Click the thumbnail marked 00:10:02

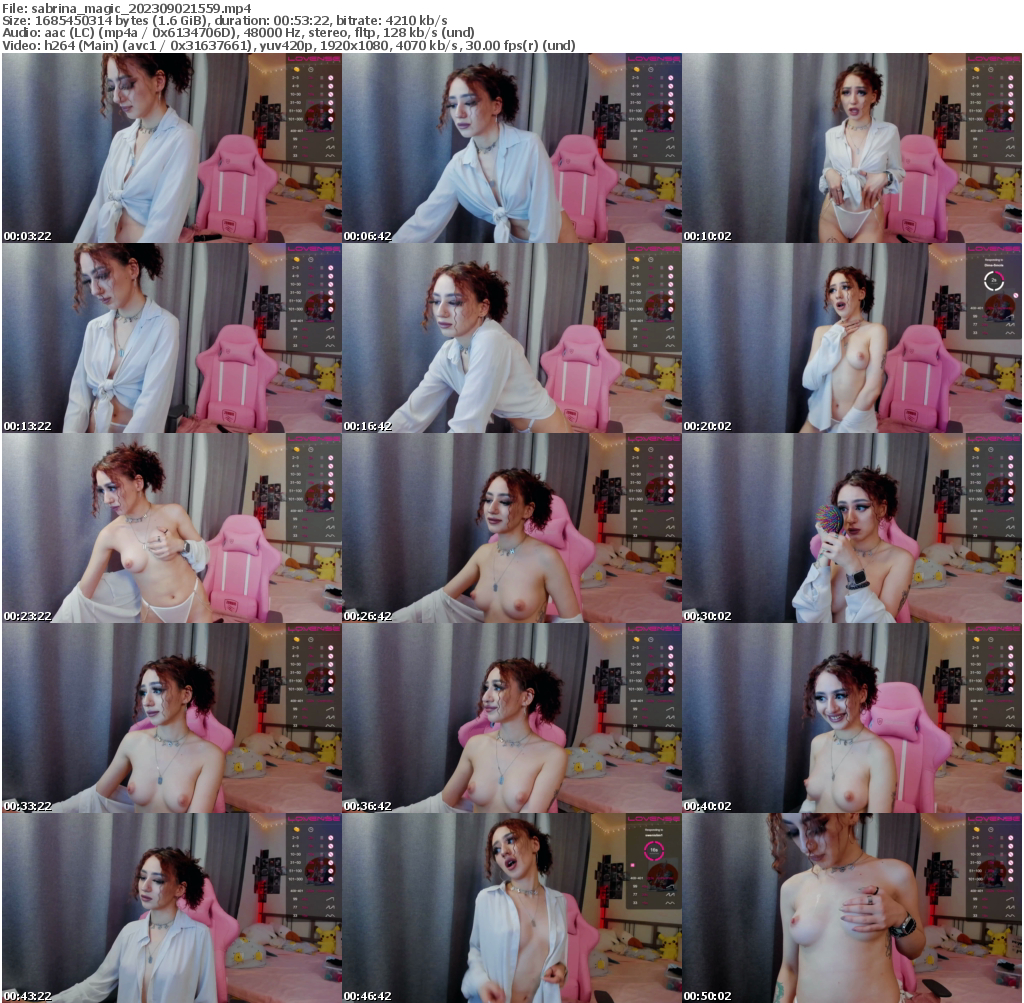pyautogui.click(x=851, y=148)
